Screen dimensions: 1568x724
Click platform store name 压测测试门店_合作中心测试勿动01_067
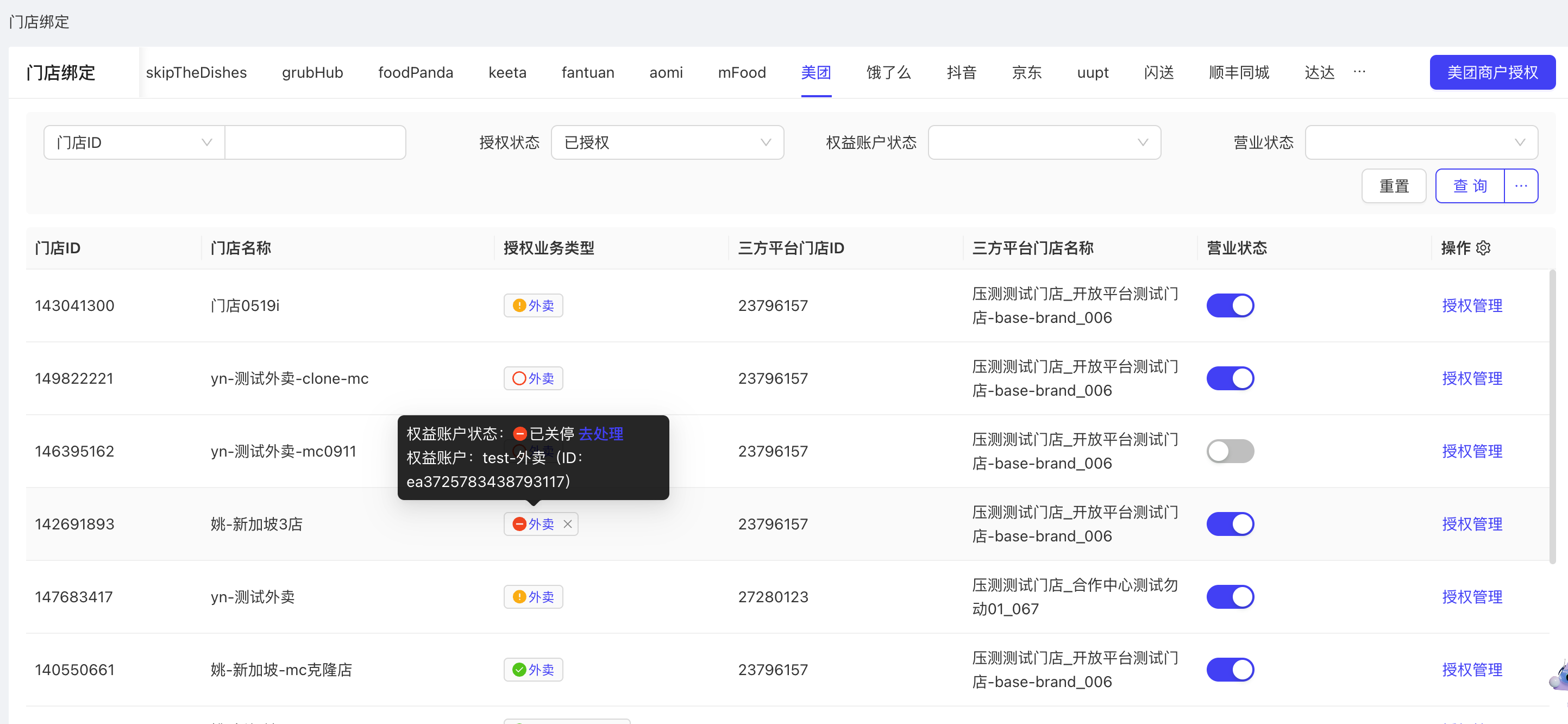pyautogui.click(x=1074, y=597)
